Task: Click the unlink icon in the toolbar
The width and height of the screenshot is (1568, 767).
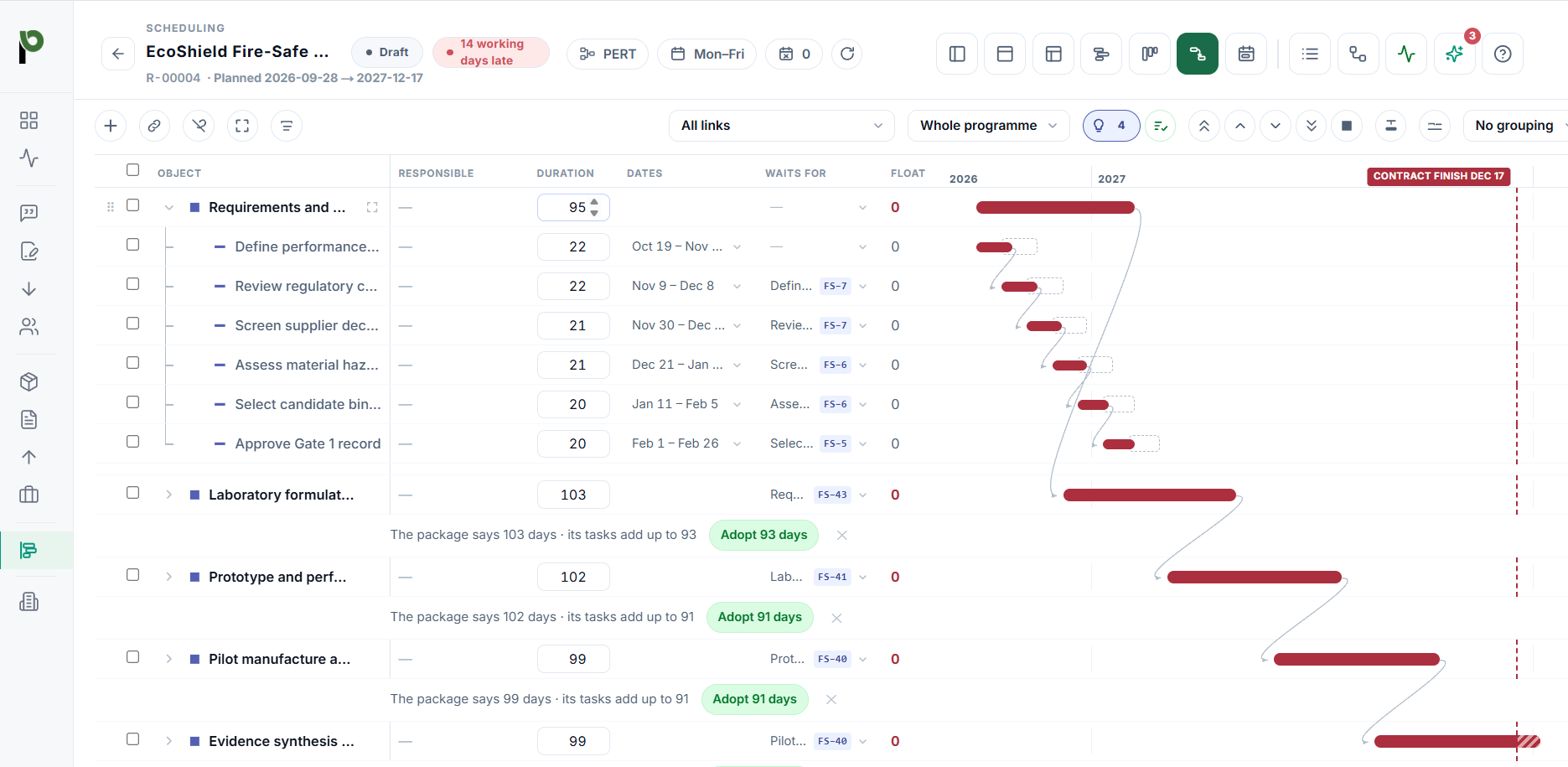Action: pos(199,126)
